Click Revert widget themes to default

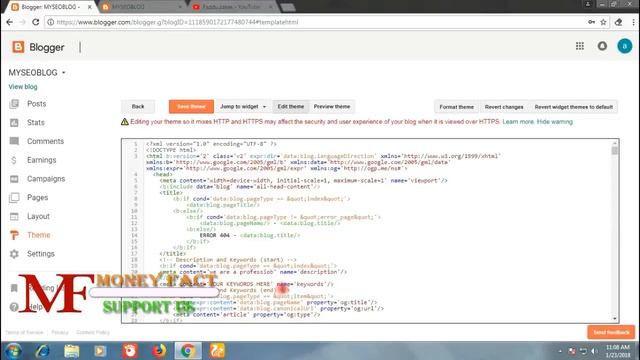coord(573,107)
